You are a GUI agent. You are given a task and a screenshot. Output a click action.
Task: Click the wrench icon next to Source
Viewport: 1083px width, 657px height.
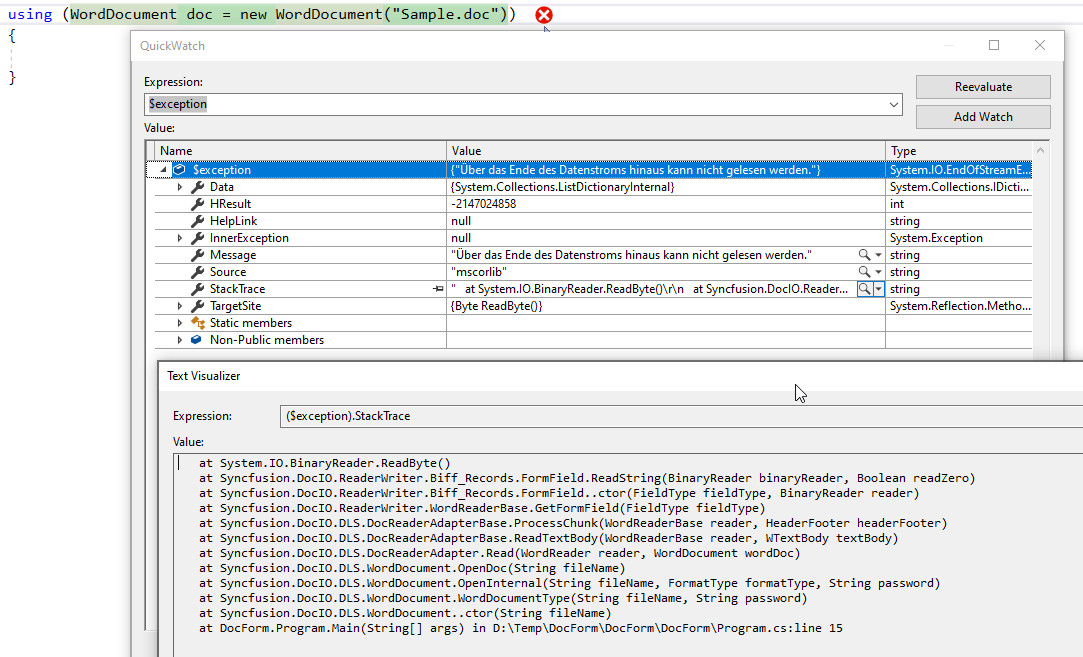tap(198, 272)
